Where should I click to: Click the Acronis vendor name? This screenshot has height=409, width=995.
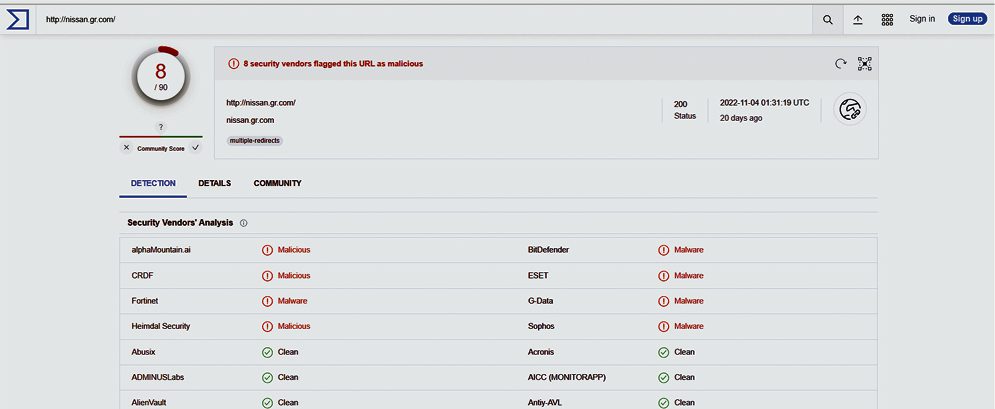pos(542,352)
